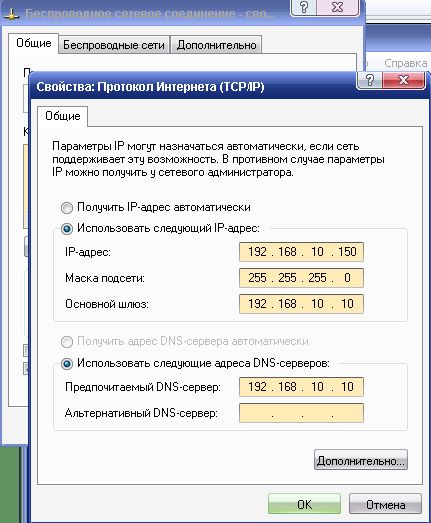Select 'Получить IP-адрес автоматически' radio button
Screen dimensions: 431x523
point(67,208)
